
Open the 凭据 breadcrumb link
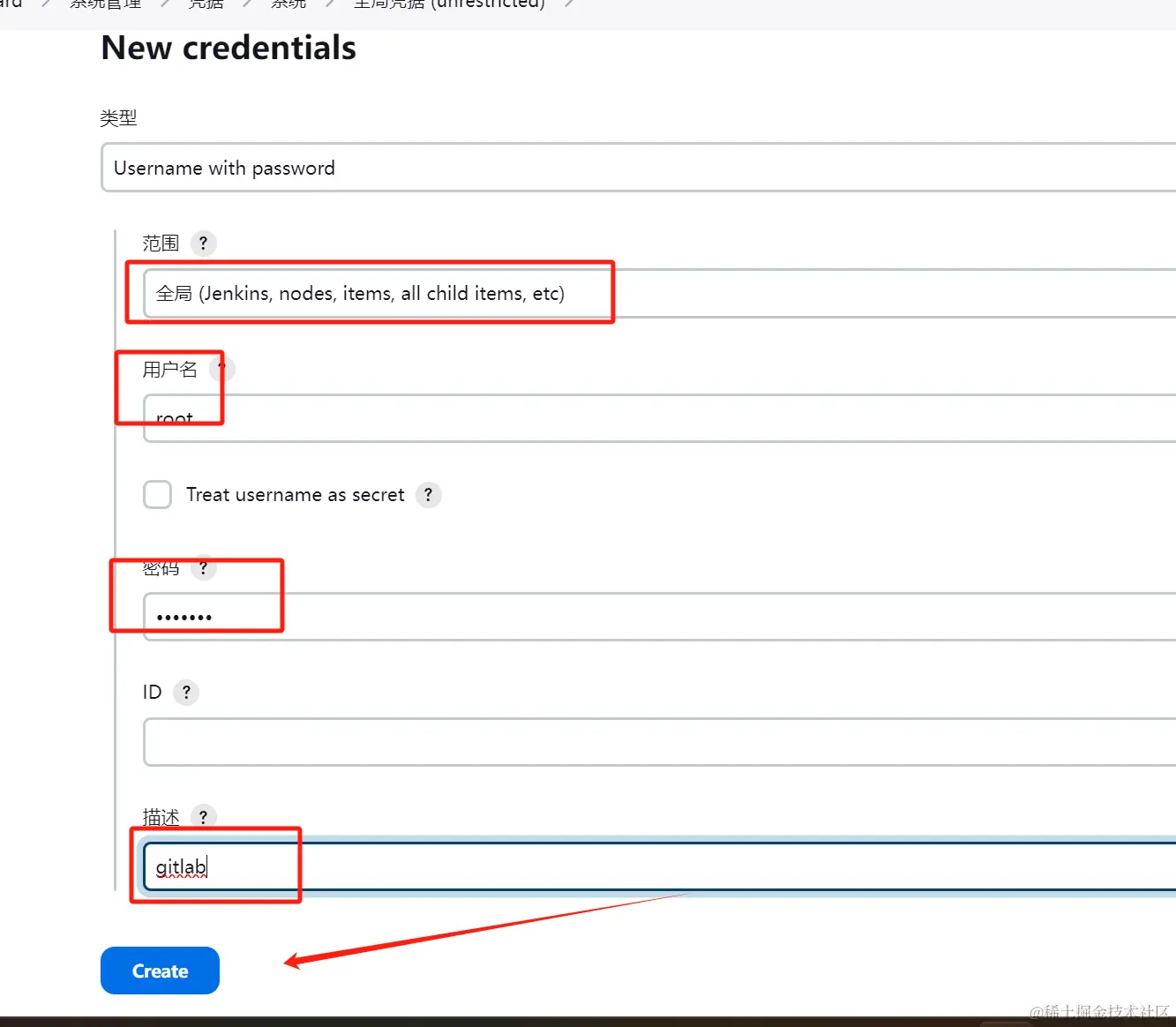click(x=206, y=4)
